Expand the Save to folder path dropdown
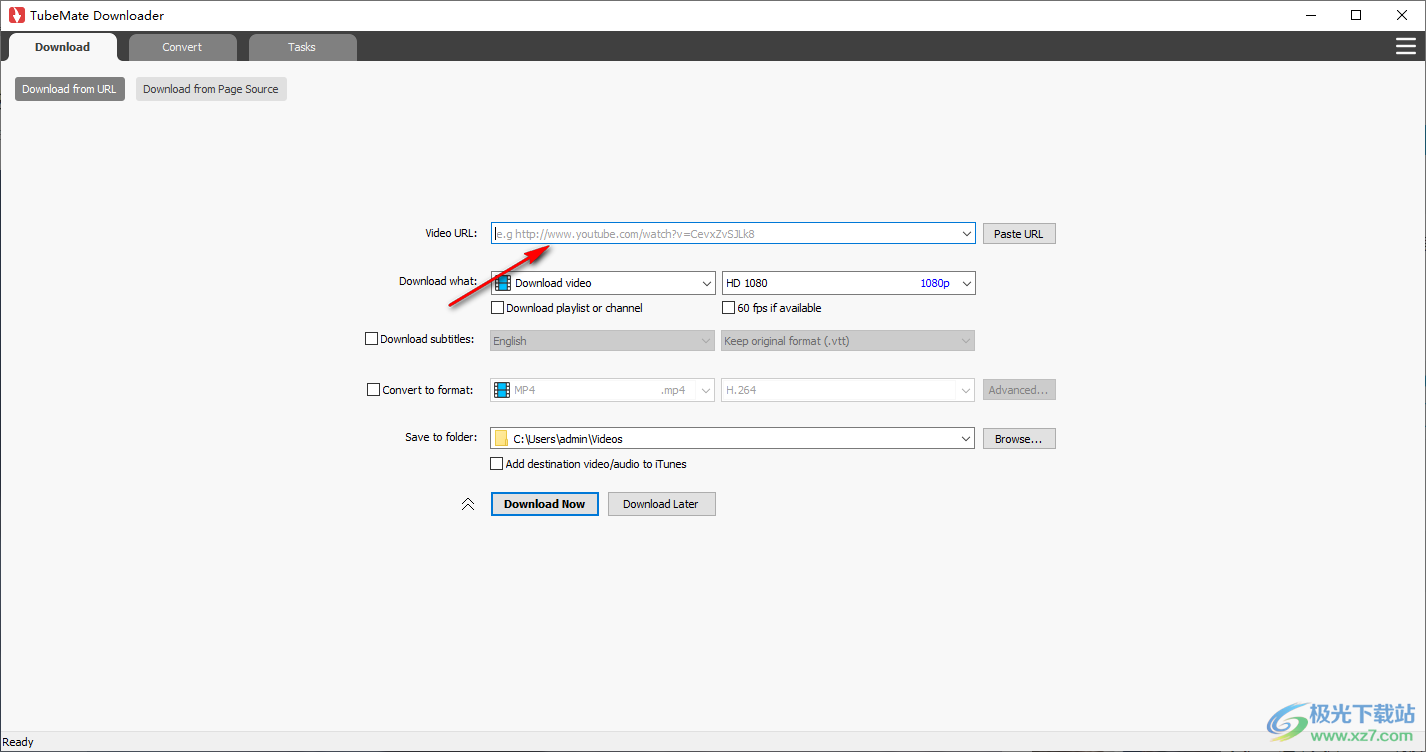1426x752 pixels. tap(966, 438)
